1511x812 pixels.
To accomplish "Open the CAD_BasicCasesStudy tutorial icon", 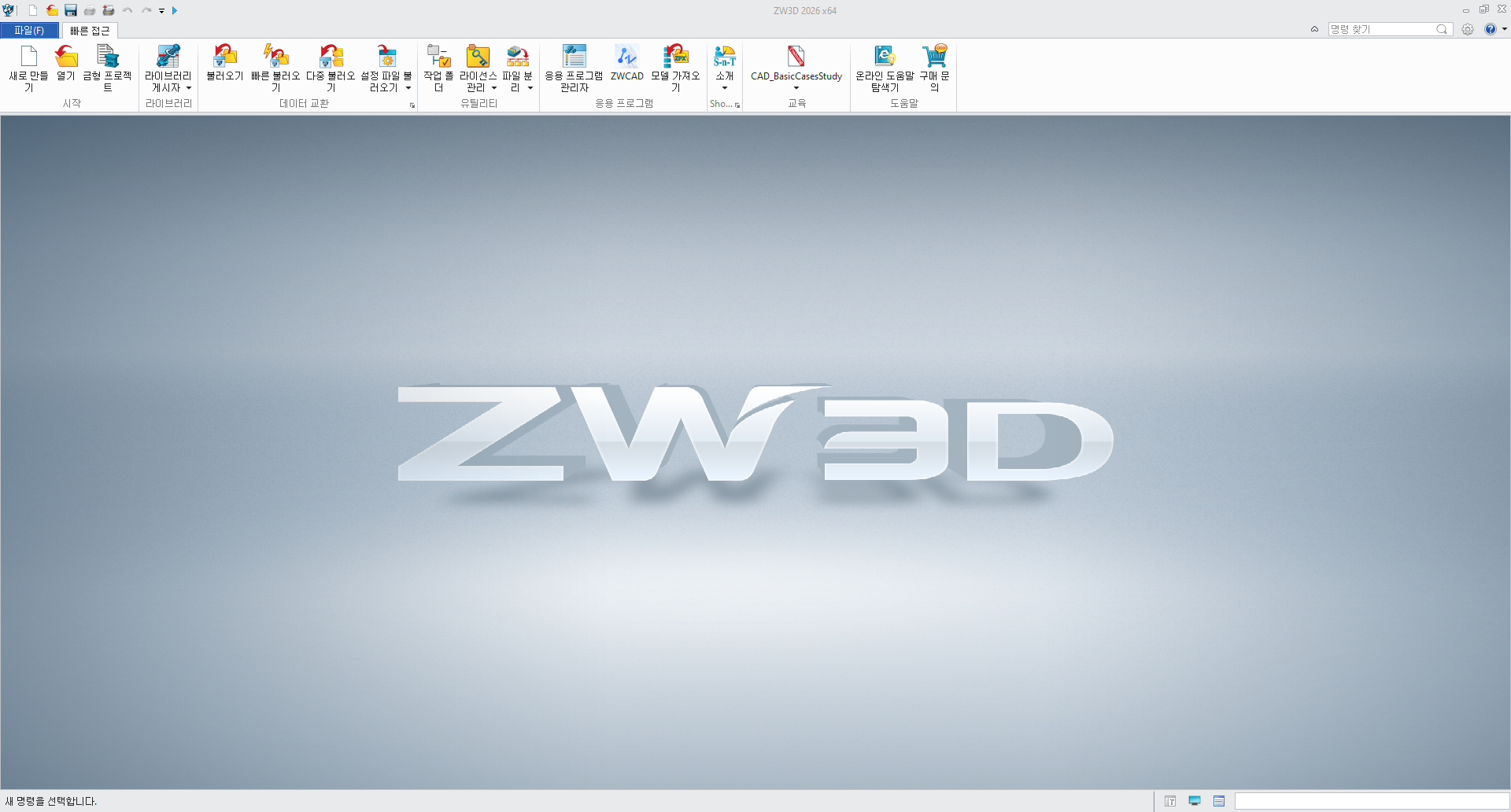I will coord(796,56).
